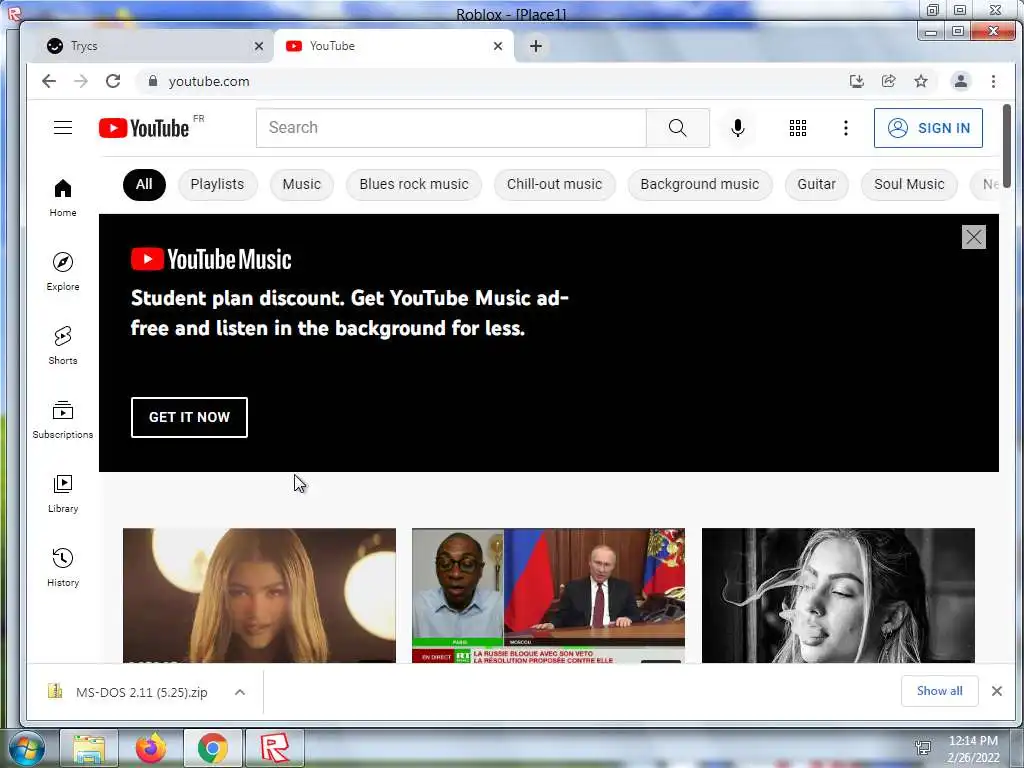The width and height of the screenshot is (1024, 768).
Task: Go to Home in the sidebar
Action: 63,198
